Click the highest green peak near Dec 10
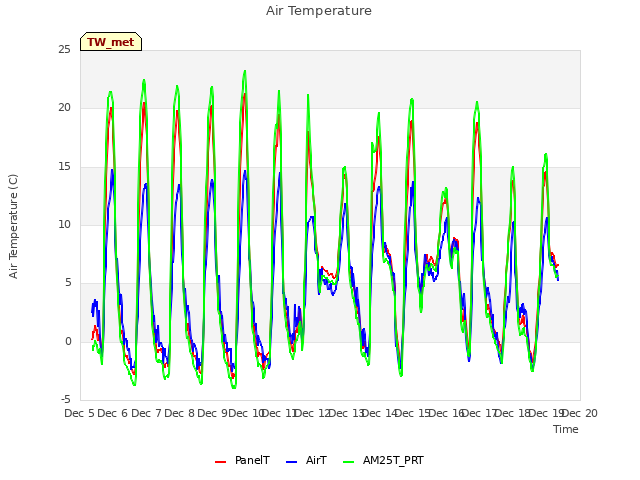The height and width of the screenshot is (480, 640). (245, 71)
